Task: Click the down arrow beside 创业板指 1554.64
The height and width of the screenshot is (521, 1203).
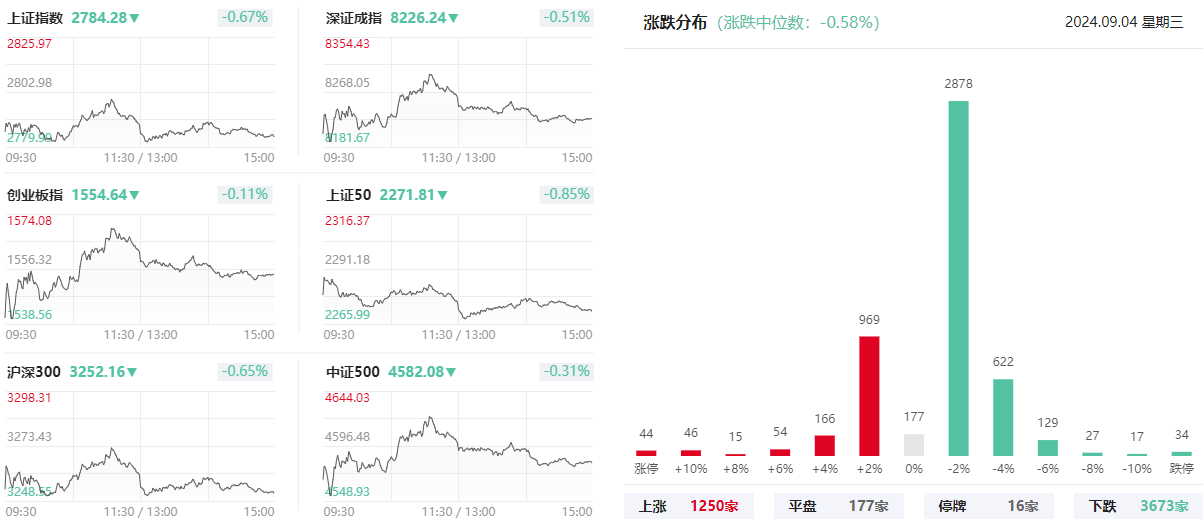Action: pos(134,196)
